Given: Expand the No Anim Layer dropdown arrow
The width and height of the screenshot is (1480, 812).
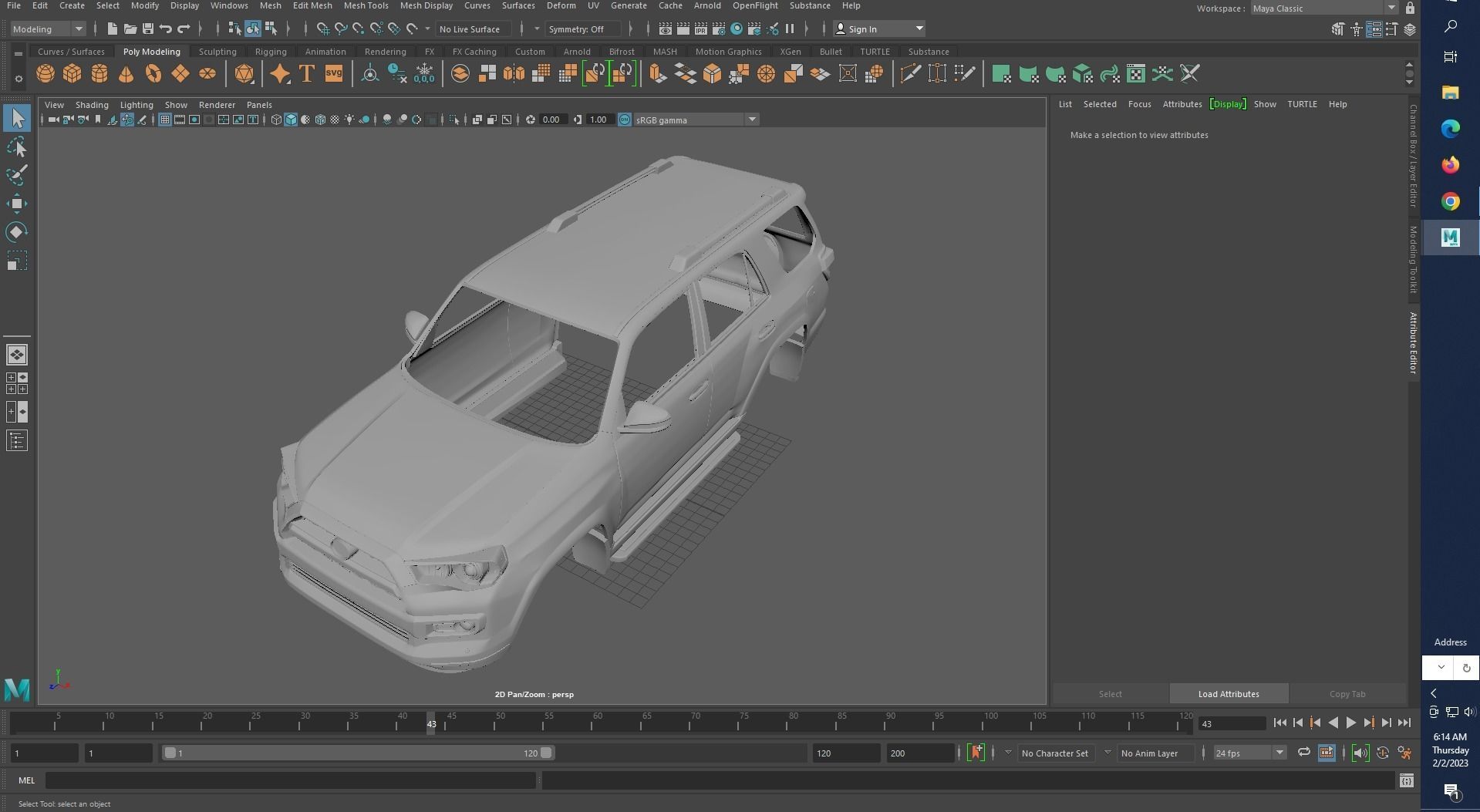Looking at the screenshot, I should 1107,753.
